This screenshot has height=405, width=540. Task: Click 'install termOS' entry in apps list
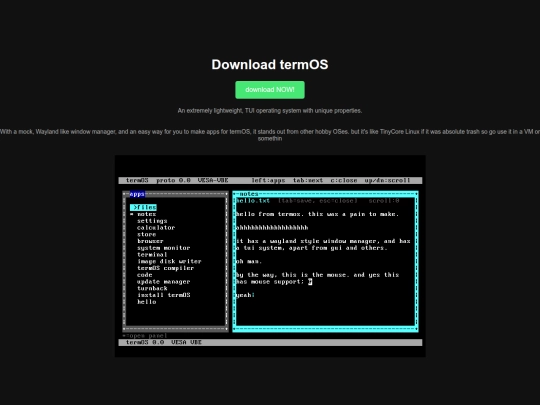[164, 295]
